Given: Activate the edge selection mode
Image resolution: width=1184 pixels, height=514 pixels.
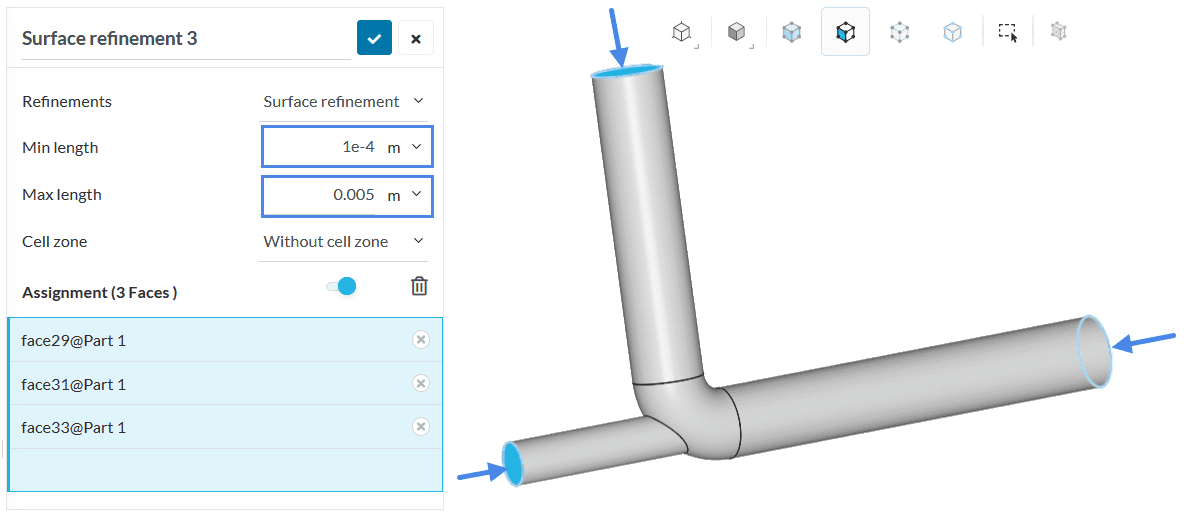Looking at the screenshot, I should pyautogui.click(x=900, y=32).
